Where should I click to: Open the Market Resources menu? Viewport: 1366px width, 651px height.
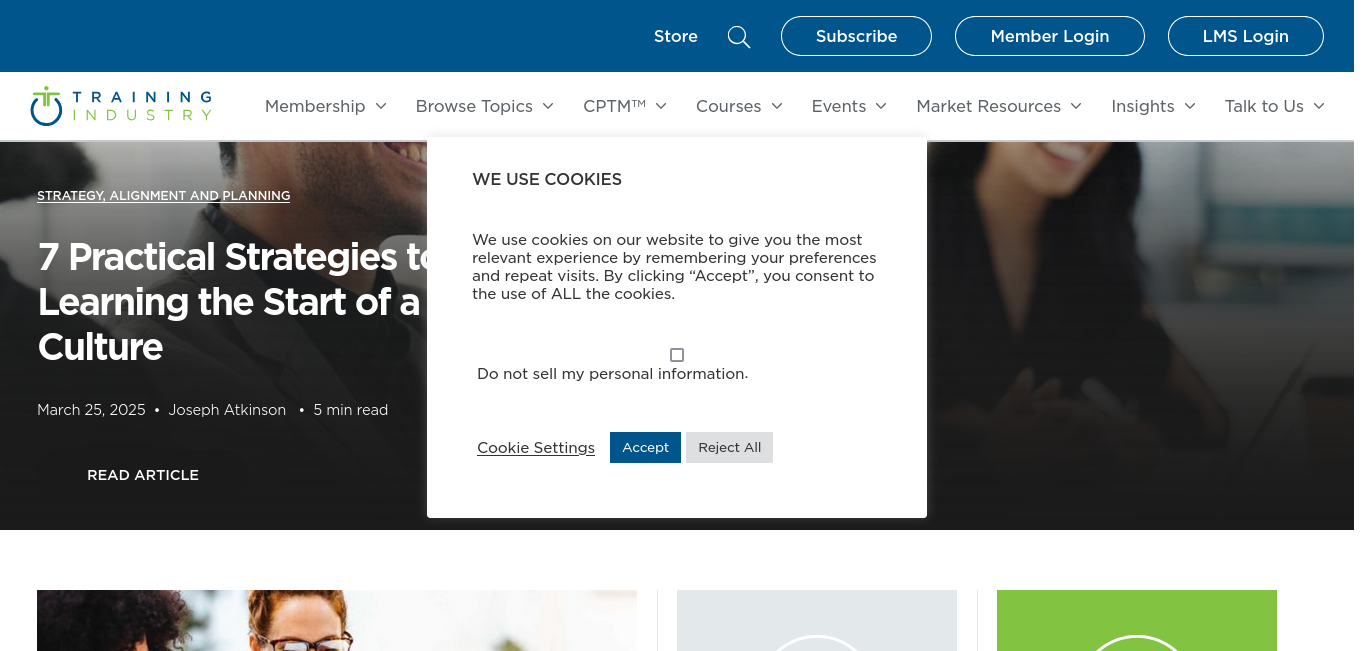click(988, 106)
